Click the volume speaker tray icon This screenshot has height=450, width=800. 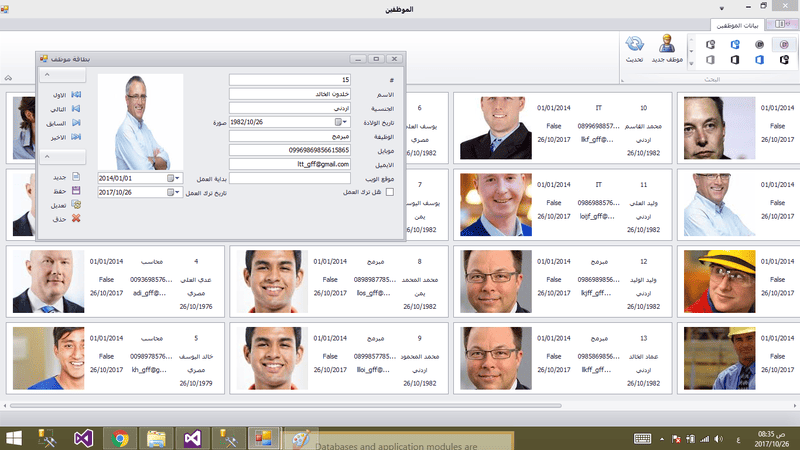[718, 439]
